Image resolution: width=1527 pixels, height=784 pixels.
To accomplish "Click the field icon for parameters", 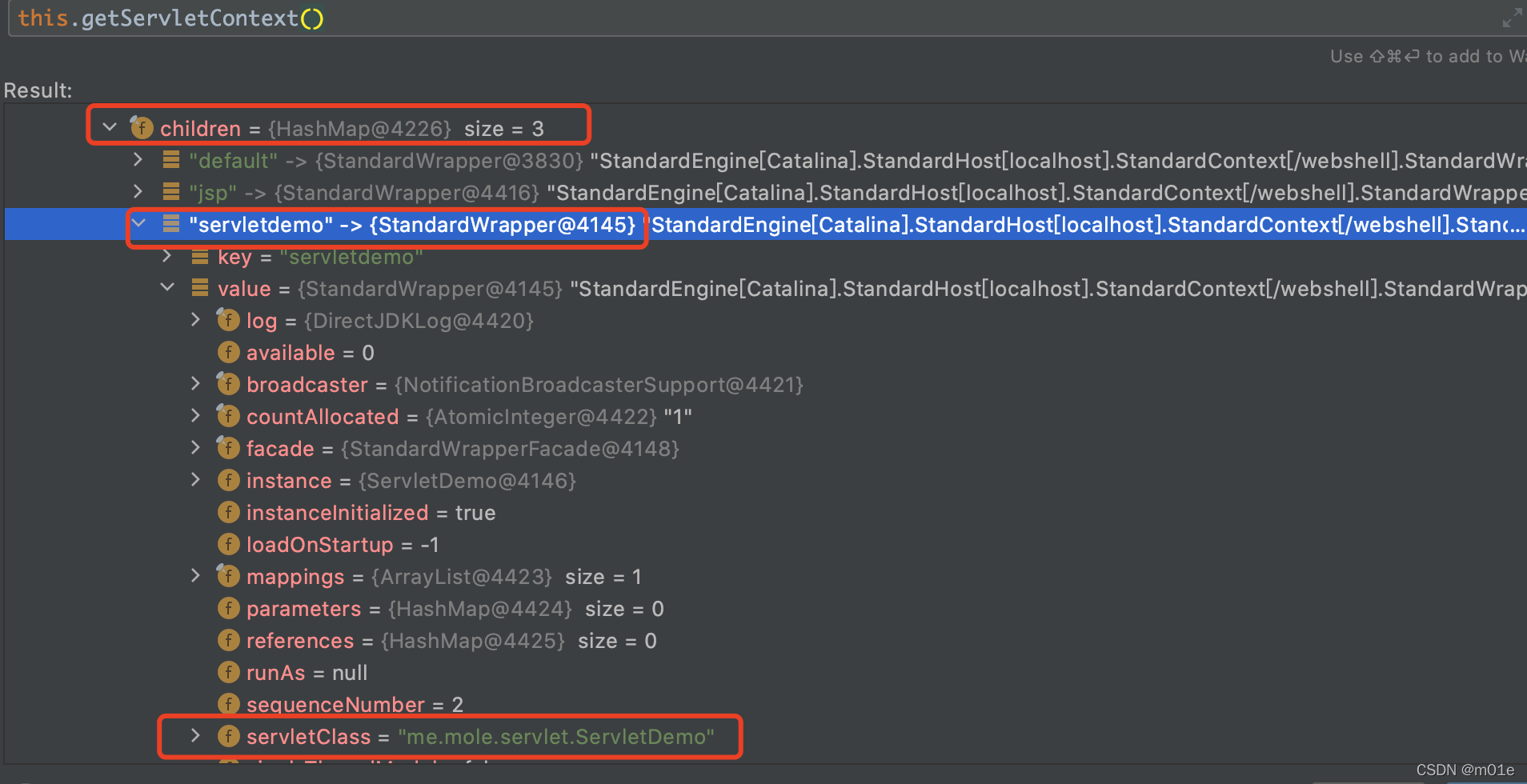I will click(x=229, y=608).
